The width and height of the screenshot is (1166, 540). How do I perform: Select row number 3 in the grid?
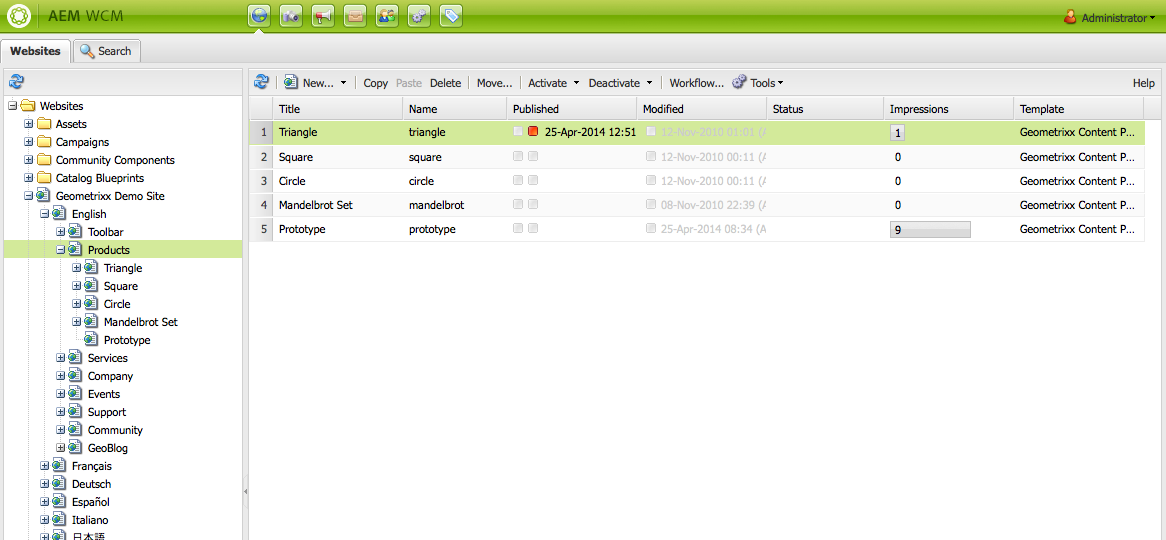(263, 181)
